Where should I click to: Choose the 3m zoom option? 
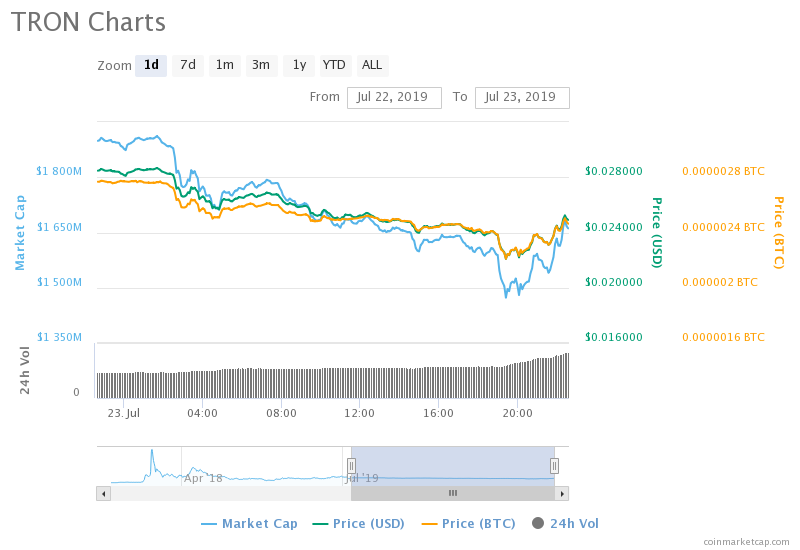[261, 66]
